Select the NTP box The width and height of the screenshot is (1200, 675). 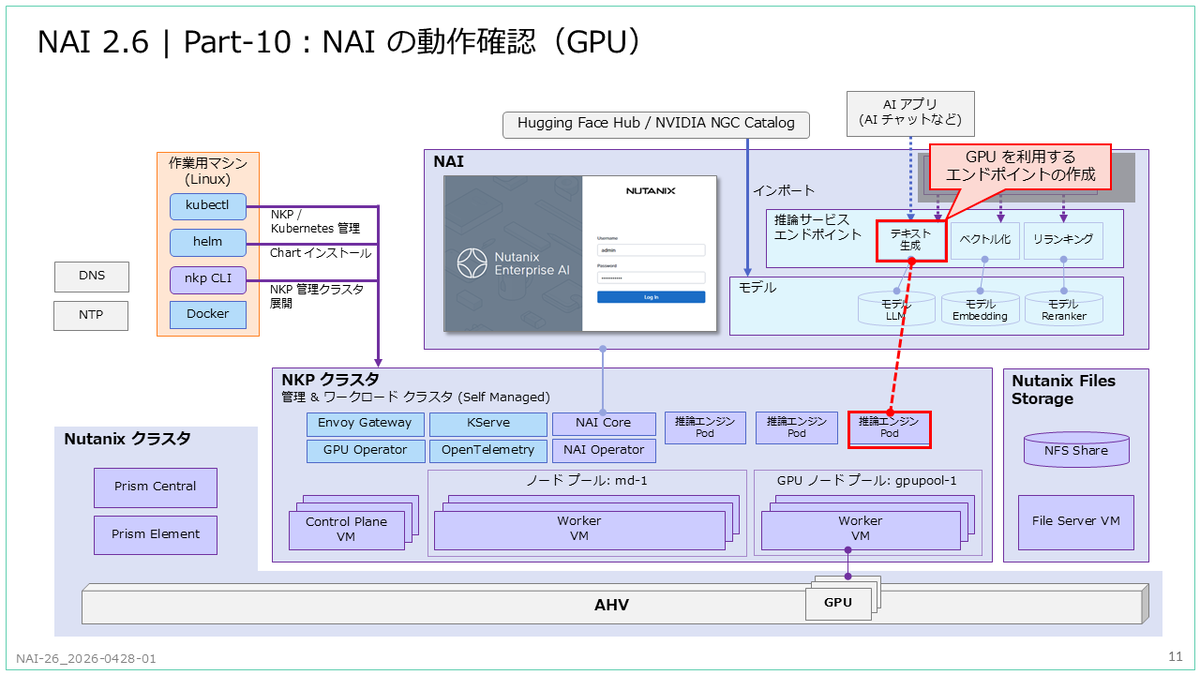coord(91,316)
